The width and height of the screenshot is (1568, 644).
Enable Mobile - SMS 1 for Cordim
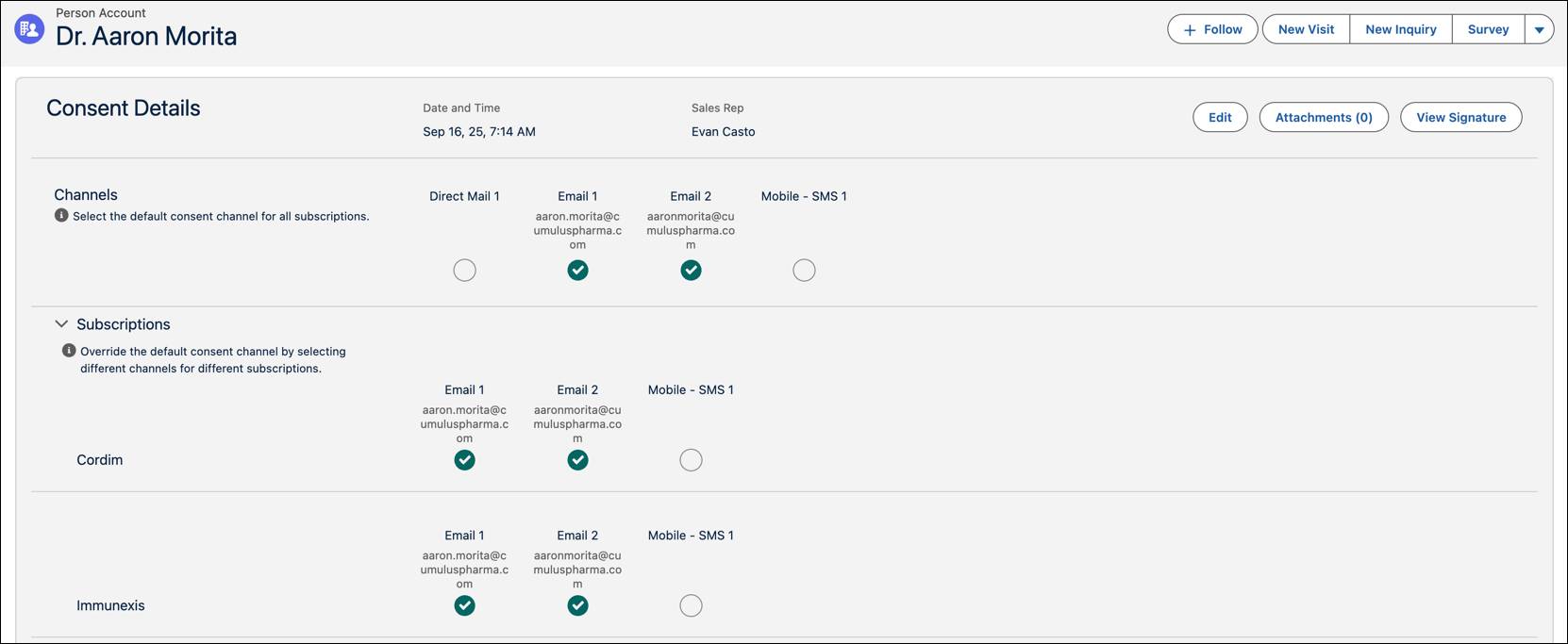(691, 460)
